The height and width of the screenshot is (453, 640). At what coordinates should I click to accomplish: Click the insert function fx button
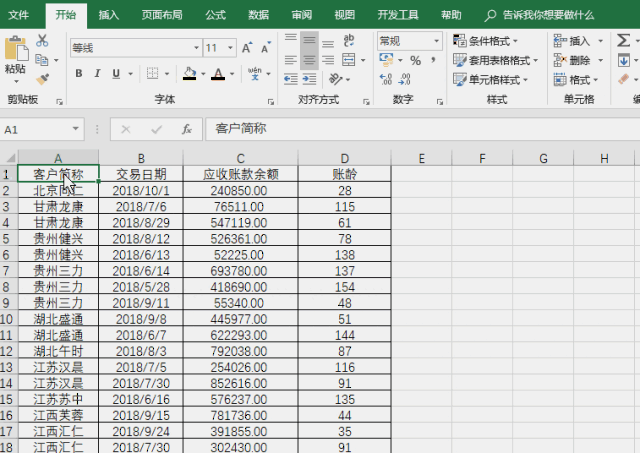tap(187, 129)
